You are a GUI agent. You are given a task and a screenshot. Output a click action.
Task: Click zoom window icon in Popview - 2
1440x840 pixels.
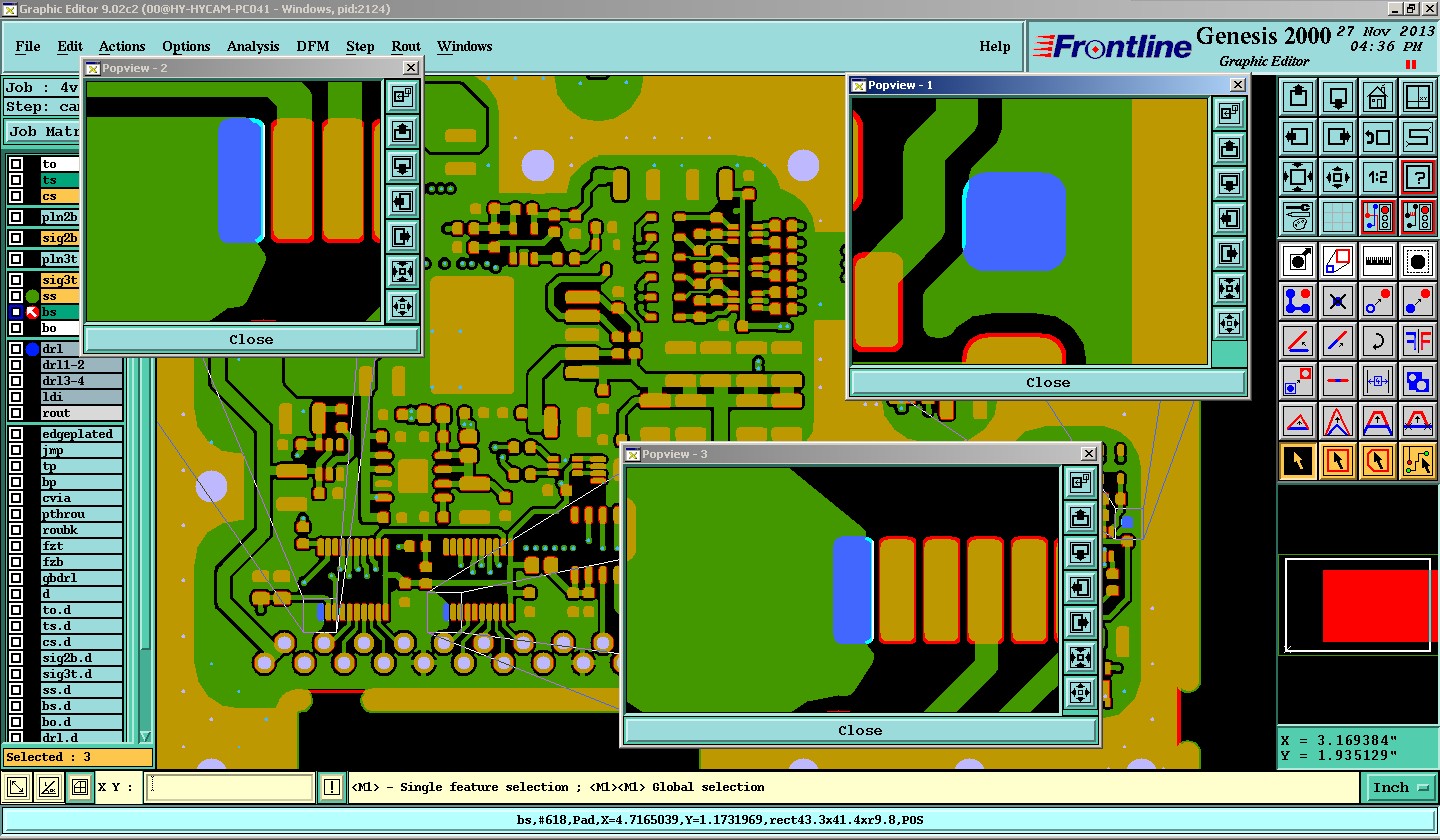coord(402,96)
